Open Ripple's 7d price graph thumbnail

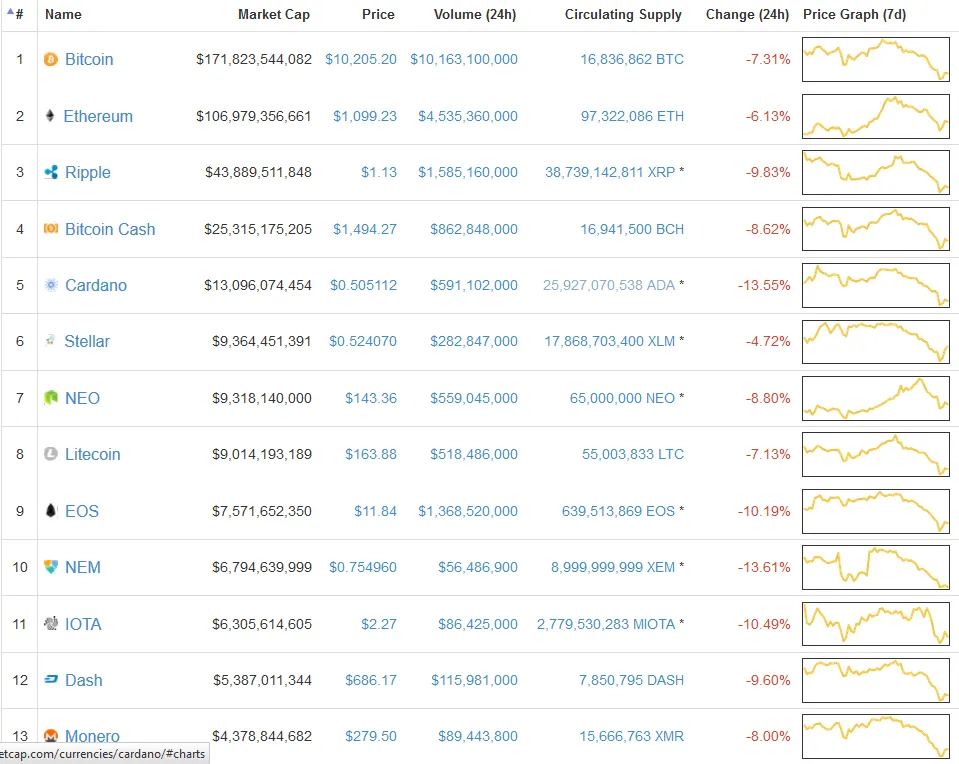tap(876, 172)
